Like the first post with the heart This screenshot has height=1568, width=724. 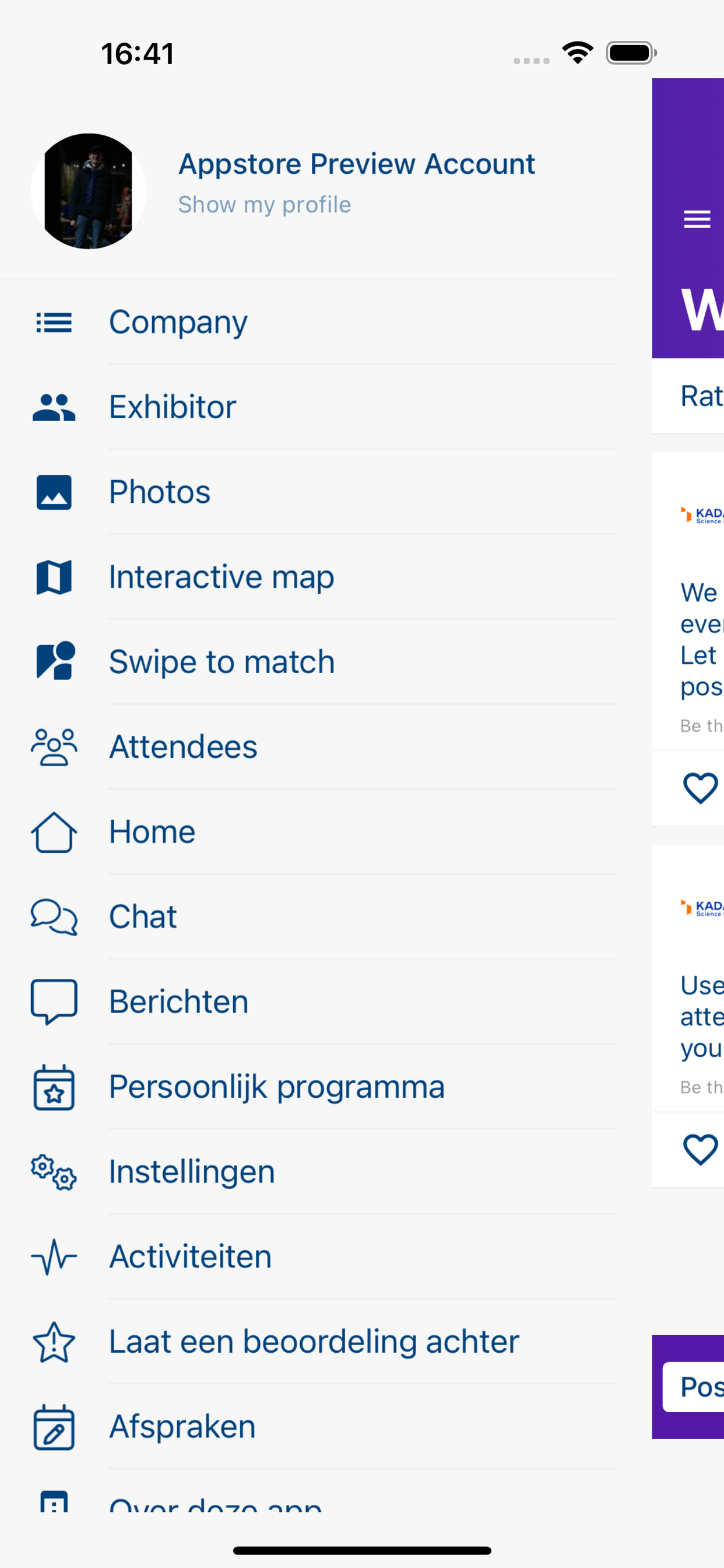click(700, 788)
